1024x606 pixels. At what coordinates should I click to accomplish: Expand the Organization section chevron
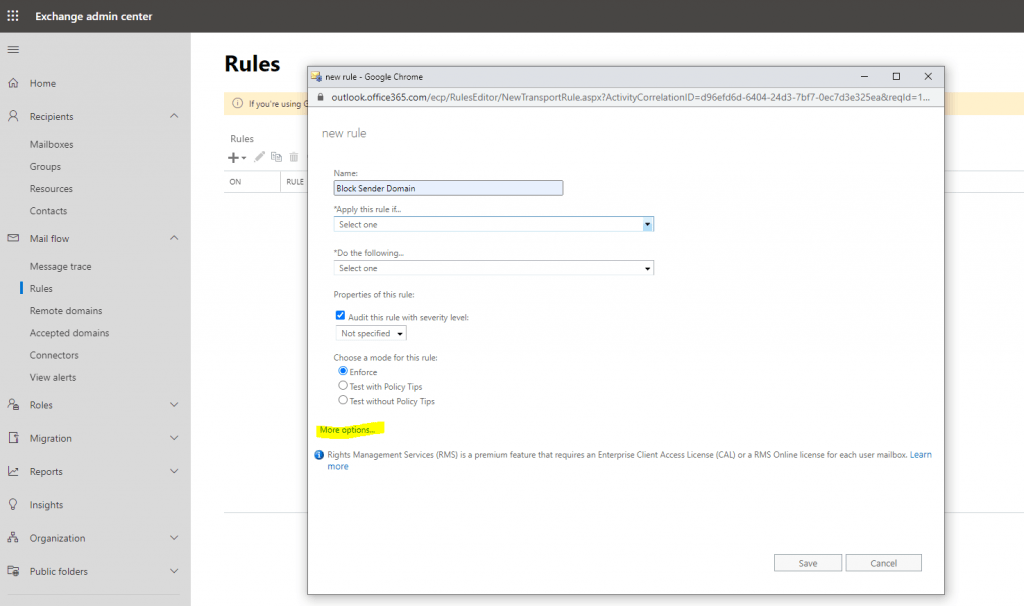coord(174,538)
